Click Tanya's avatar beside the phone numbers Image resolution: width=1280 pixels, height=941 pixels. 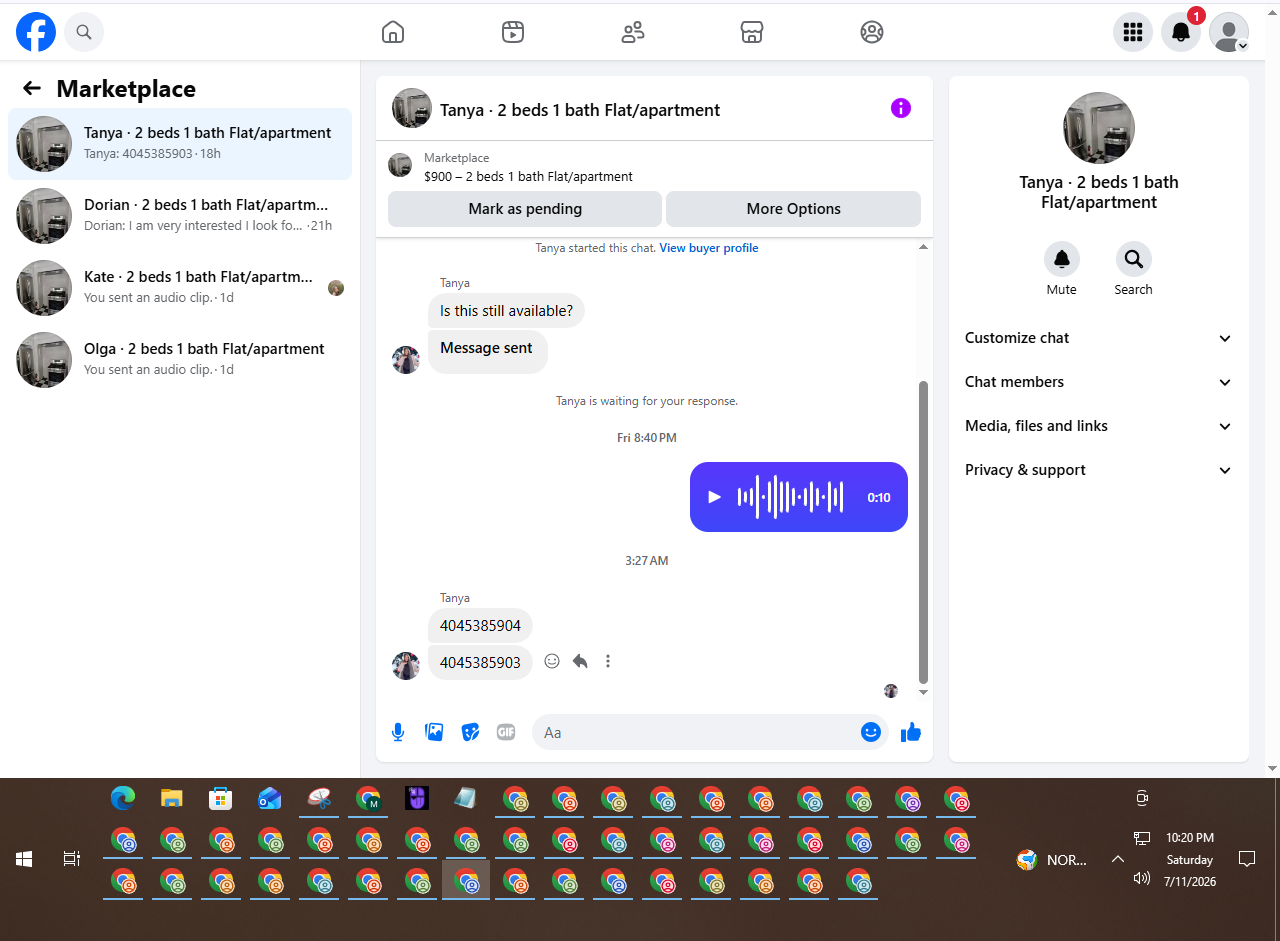point(406,666)
